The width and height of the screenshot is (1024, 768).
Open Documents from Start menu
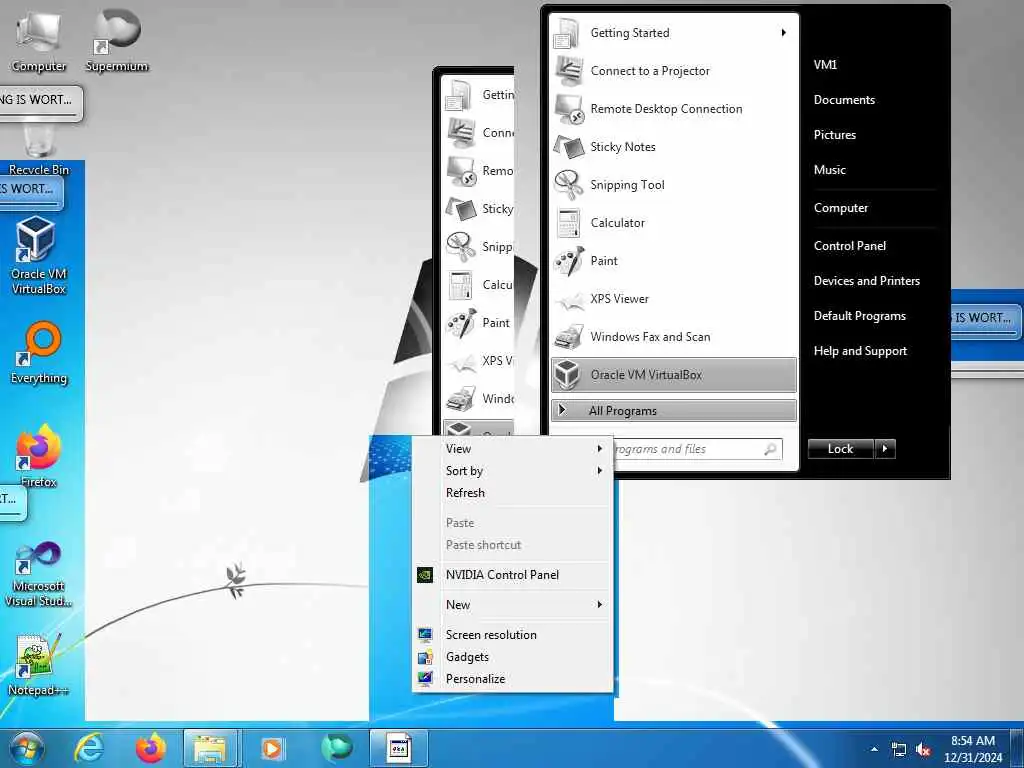pyautogui.click(x=844, y=99)
